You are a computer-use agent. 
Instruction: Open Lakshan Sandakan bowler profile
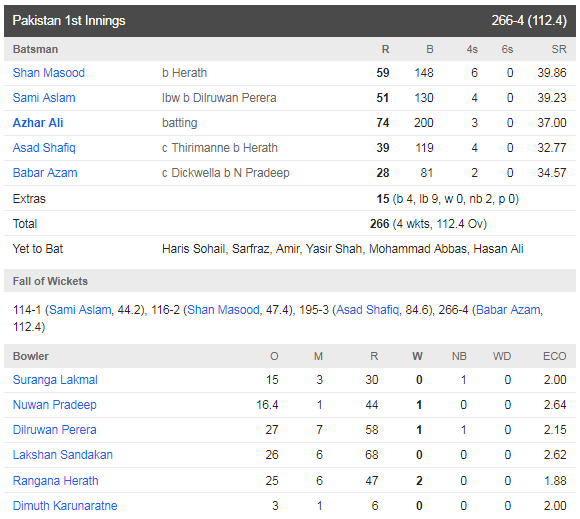(x=63, y=455)
